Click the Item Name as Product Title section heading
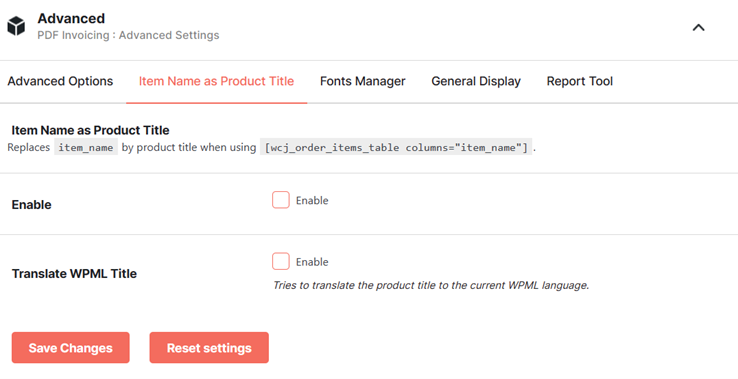This screenshot has width=738, height=379. pos(90,130)
